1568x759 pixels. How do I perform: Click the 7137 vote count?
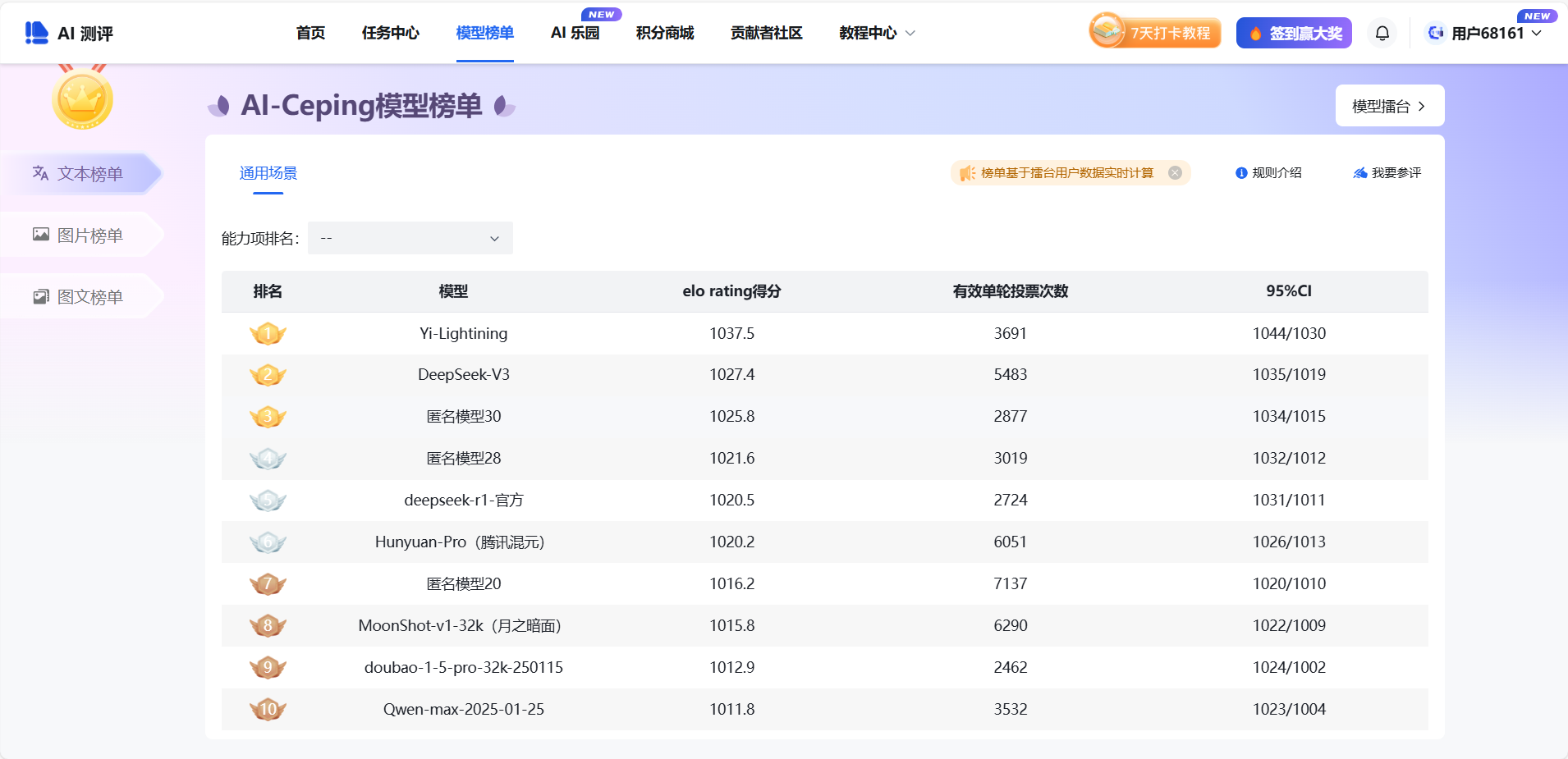(1011, 583)
